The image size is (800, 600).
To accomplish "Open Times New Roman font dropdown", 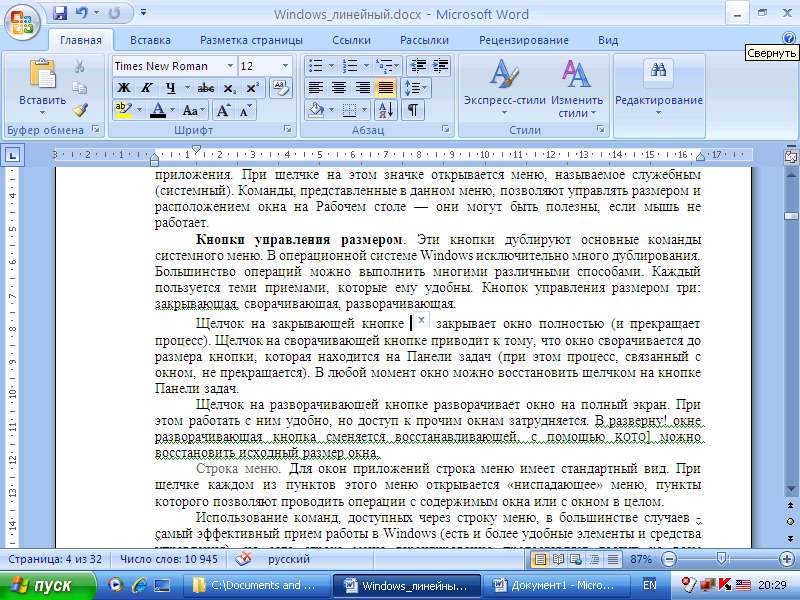I will tap(230, 66).
